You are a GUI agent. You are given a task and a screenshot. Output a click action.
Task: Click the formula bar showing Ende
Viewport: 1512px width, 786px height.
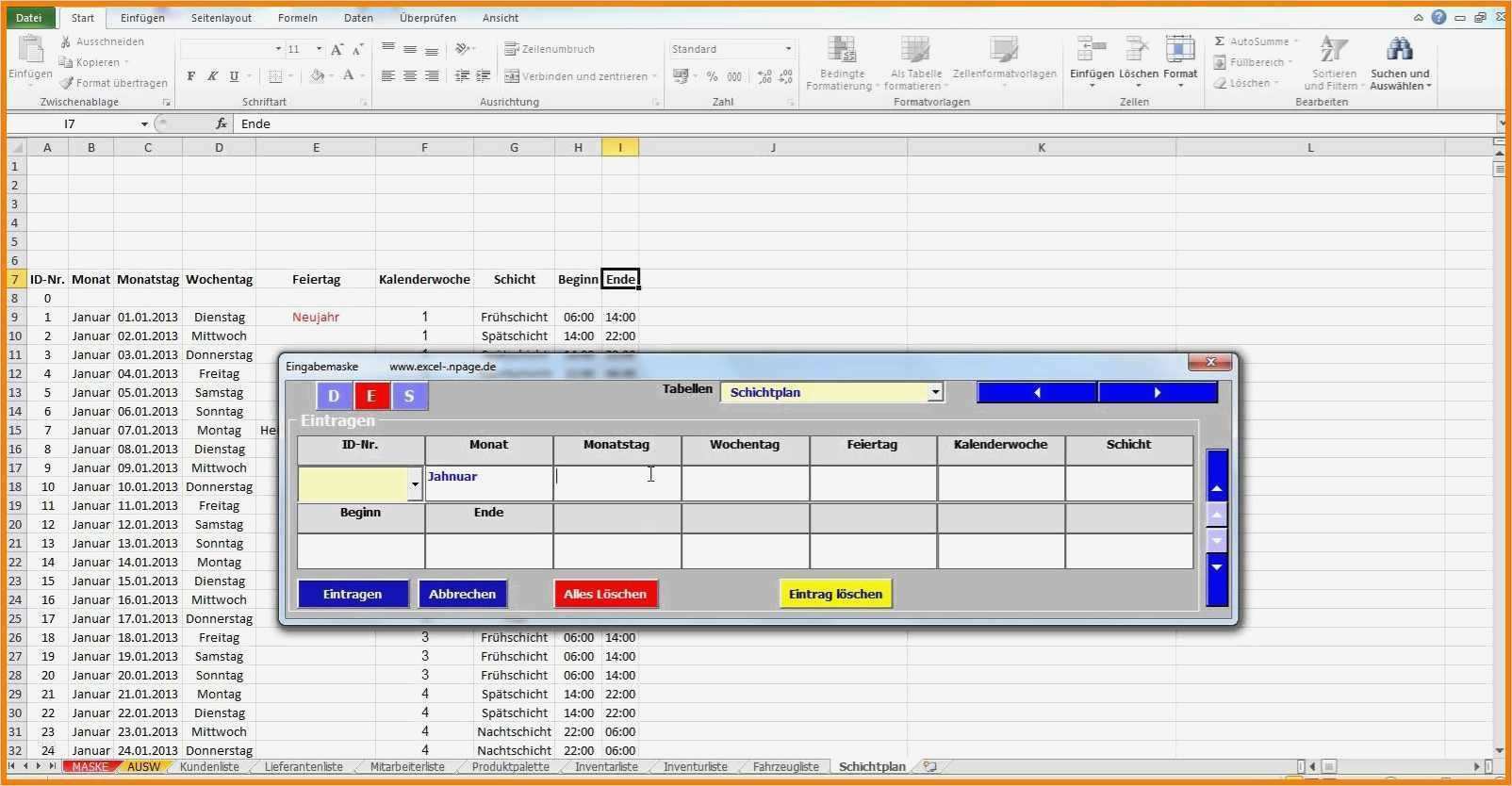tap(865, 123)
